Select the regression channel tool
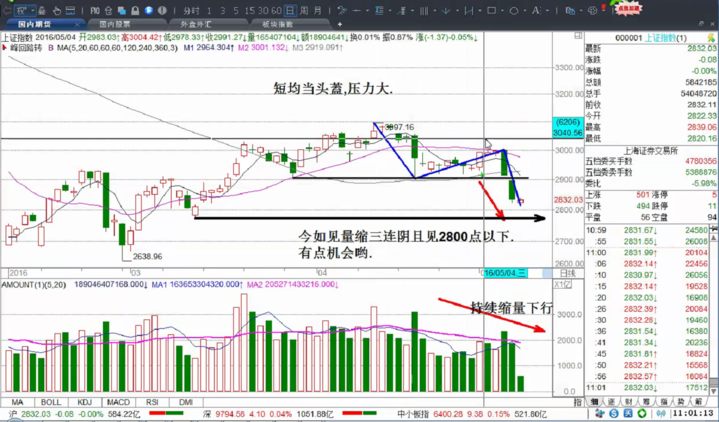 [x=402, y=11]
